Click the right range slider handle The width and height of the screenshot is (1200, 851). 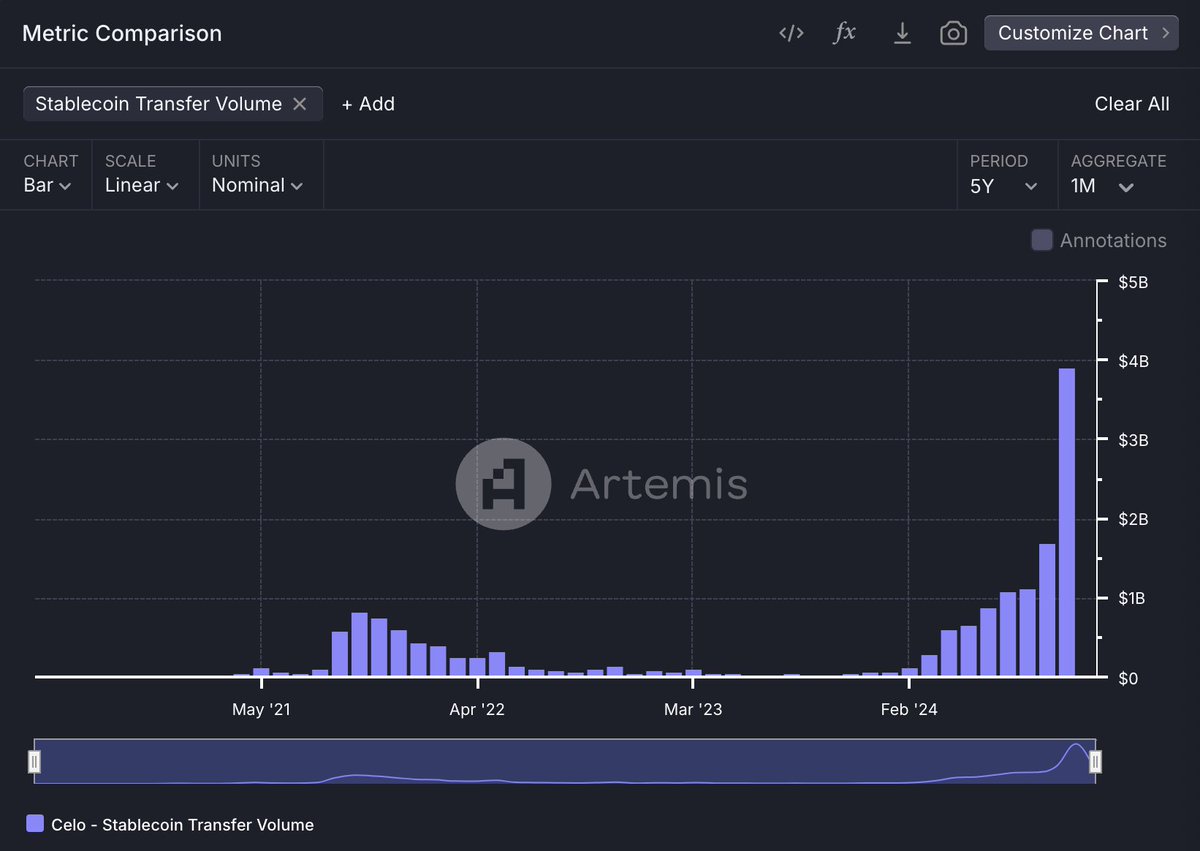point(1095,762)
